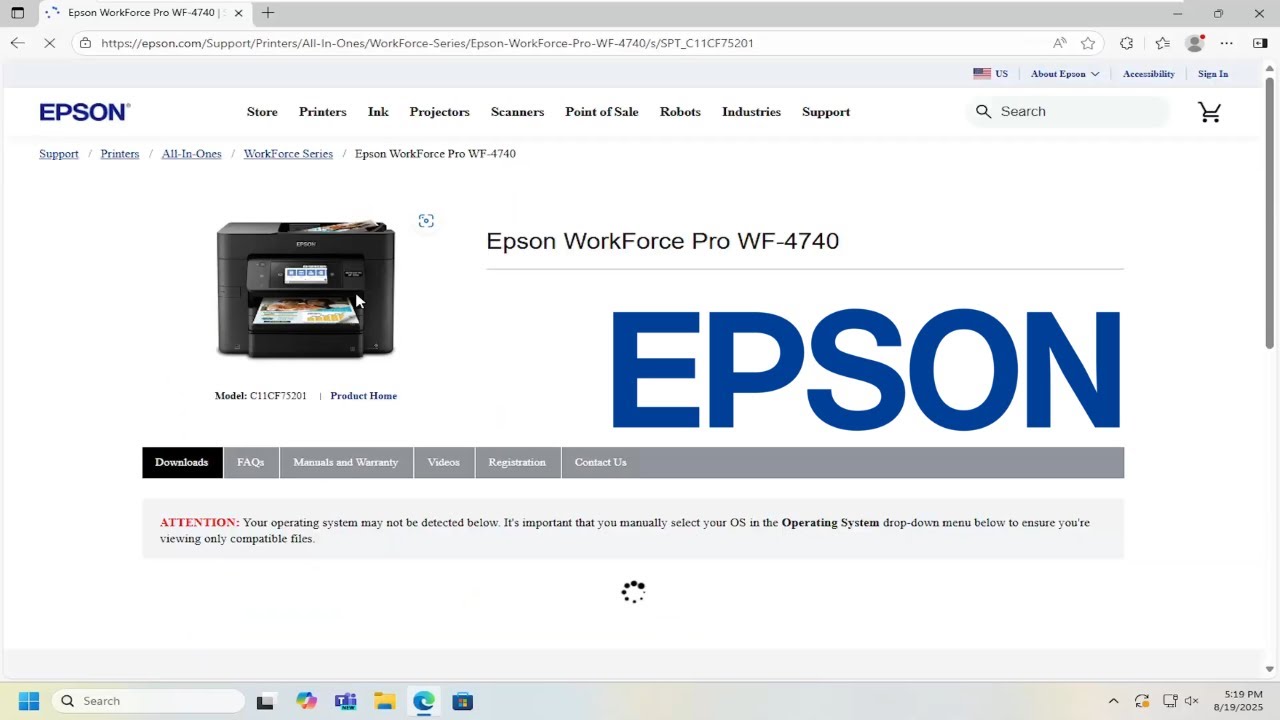Expand the About Epson dropdown
1280x720 pixels.
[x=1065, y=74]
